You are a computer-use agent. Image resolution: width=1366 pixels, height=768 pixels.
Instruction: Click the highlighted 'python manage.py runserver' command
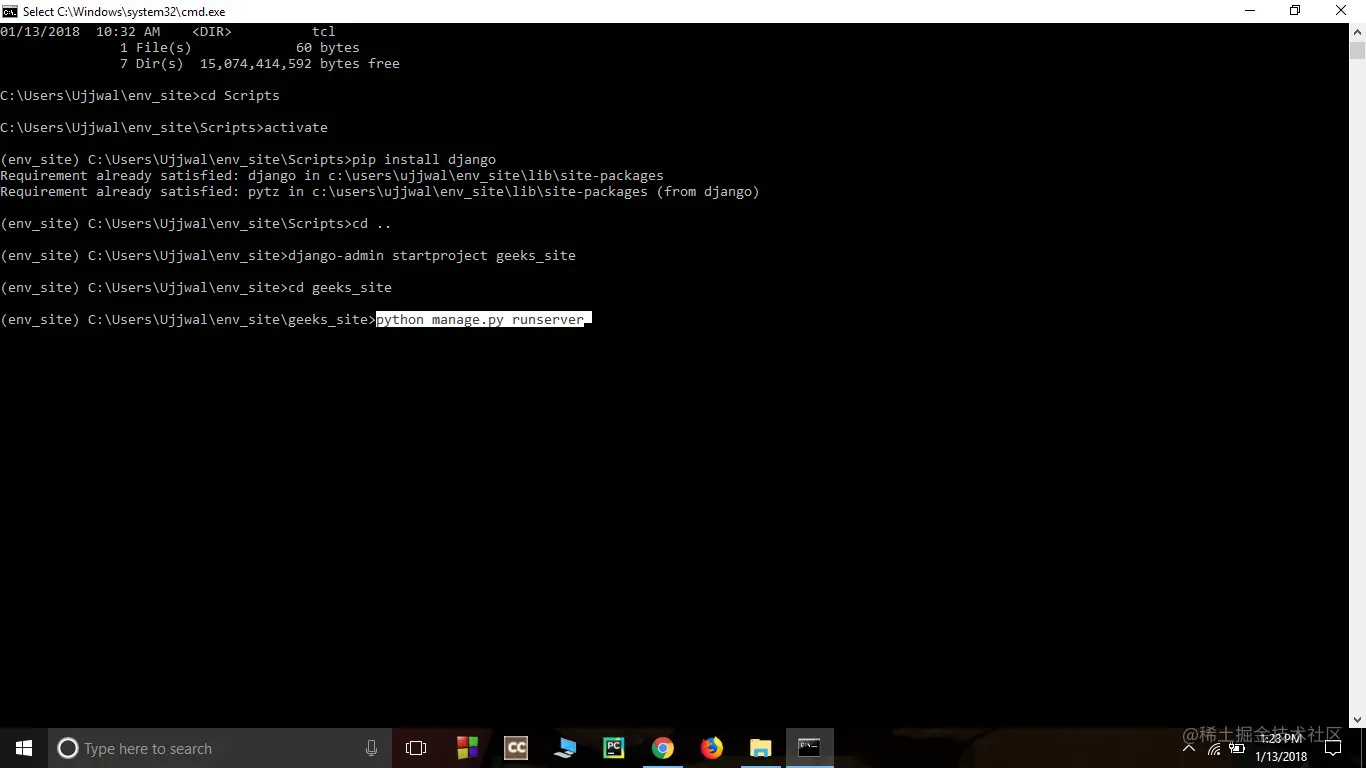pos(480,319)
